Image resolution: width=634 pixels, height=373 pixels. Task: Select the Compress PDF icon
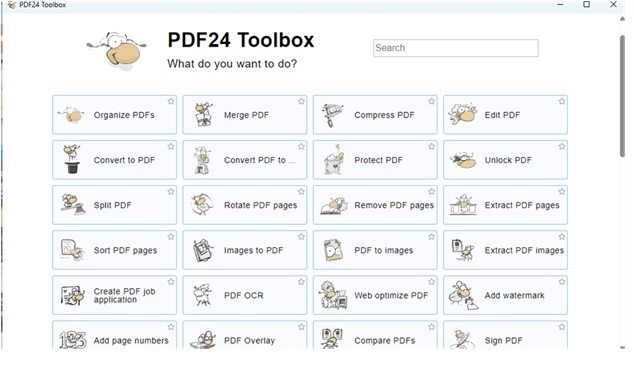332,115
